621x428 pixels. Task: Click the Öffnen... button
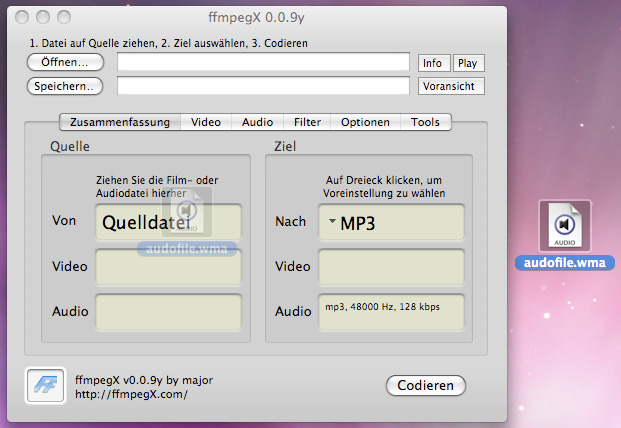[65, 62]
